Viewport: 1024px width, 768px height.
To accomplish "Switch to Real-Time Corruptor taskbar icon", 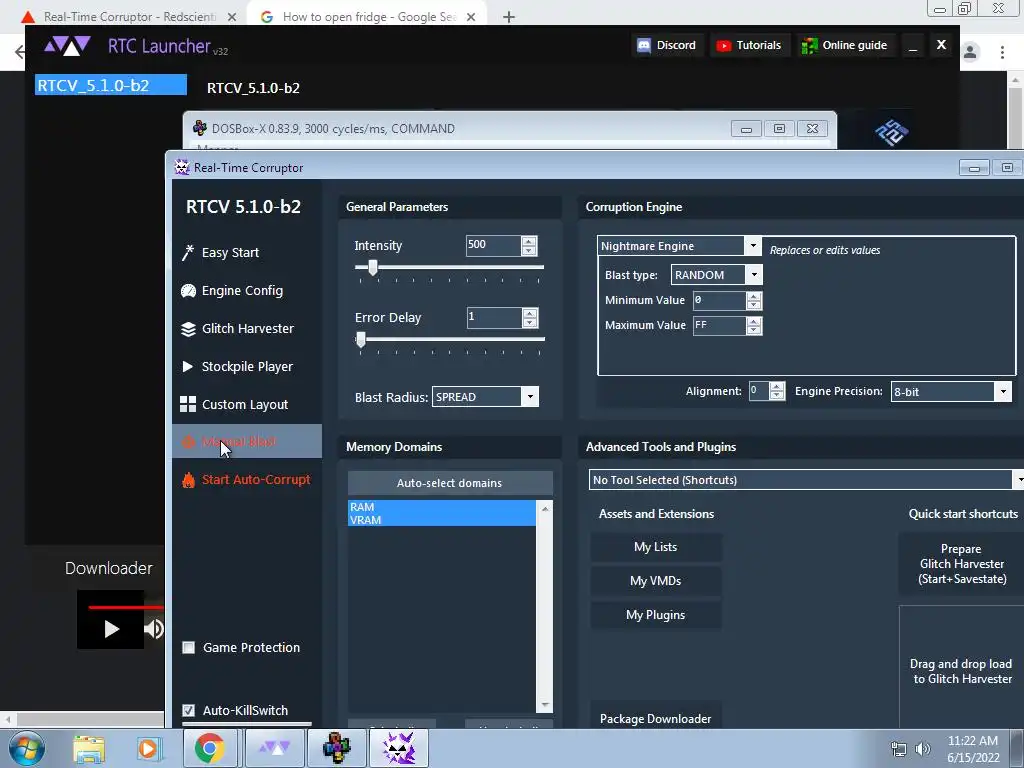I will [x=399, y=748].
